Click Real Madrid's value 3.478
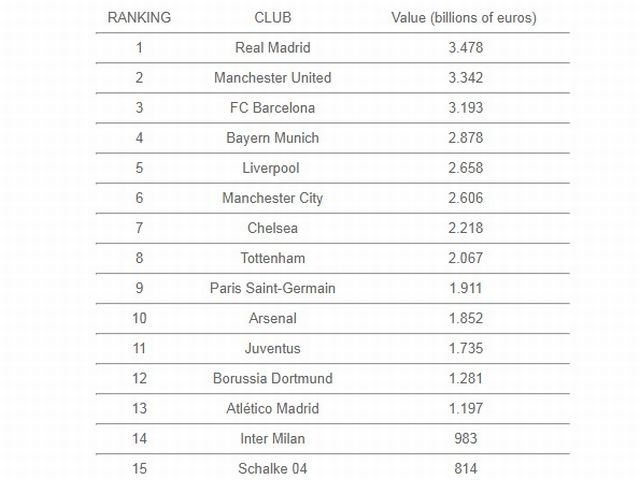 pos(466,48)
